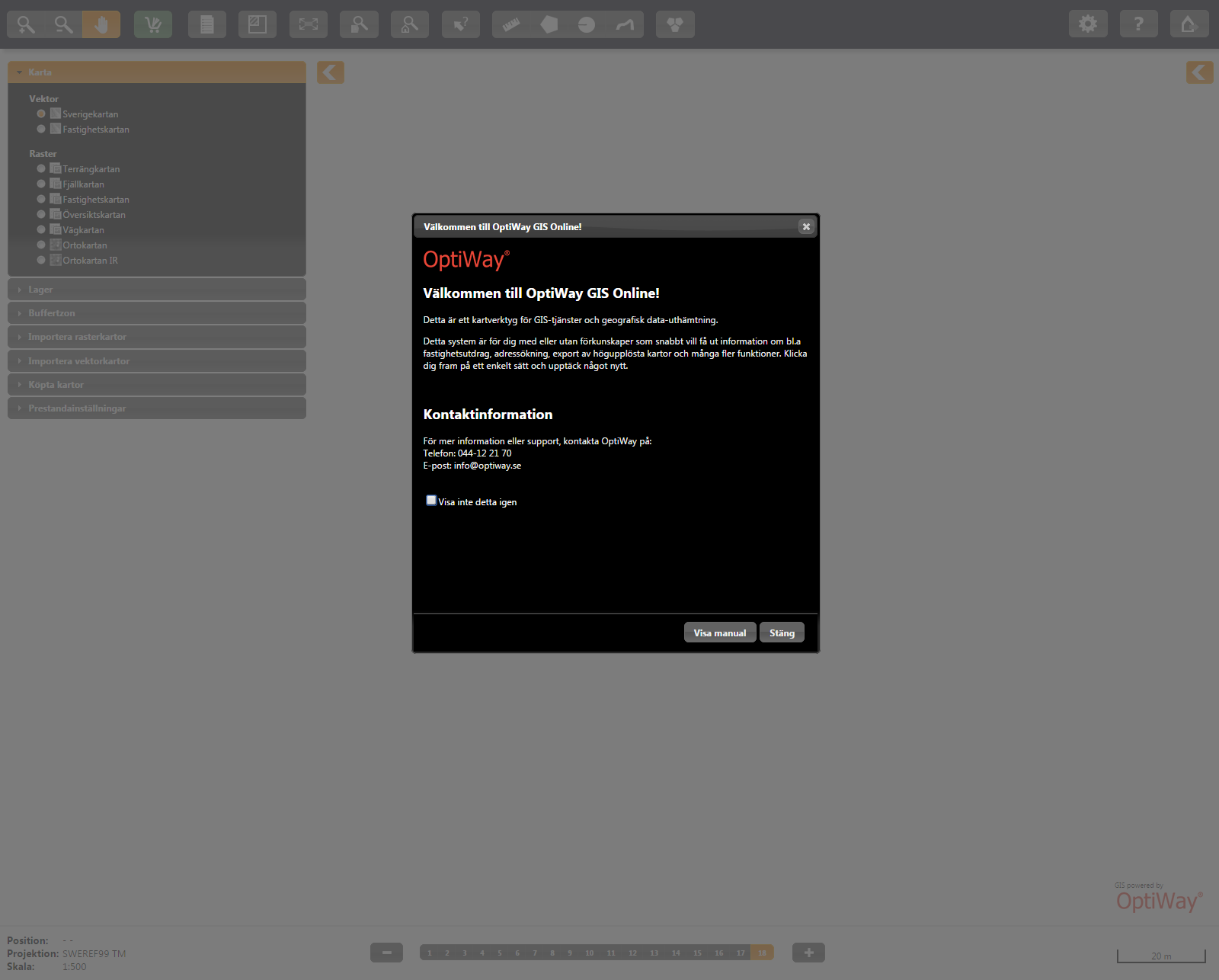Open the document list tool
The height and width of the screenshot is (980, 1219).
tap(206, 24)
